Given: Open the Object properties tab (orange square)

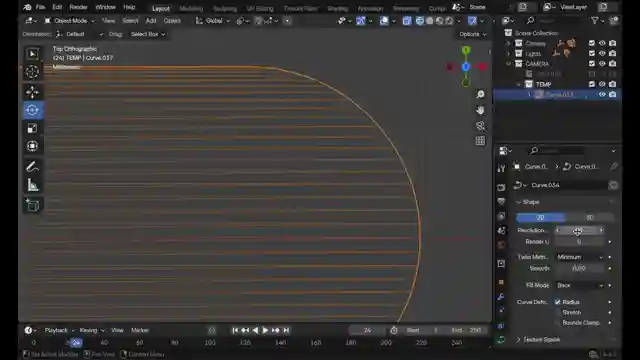Looking at the screenshot, I should pyautogui.click(x=502, y=282).
